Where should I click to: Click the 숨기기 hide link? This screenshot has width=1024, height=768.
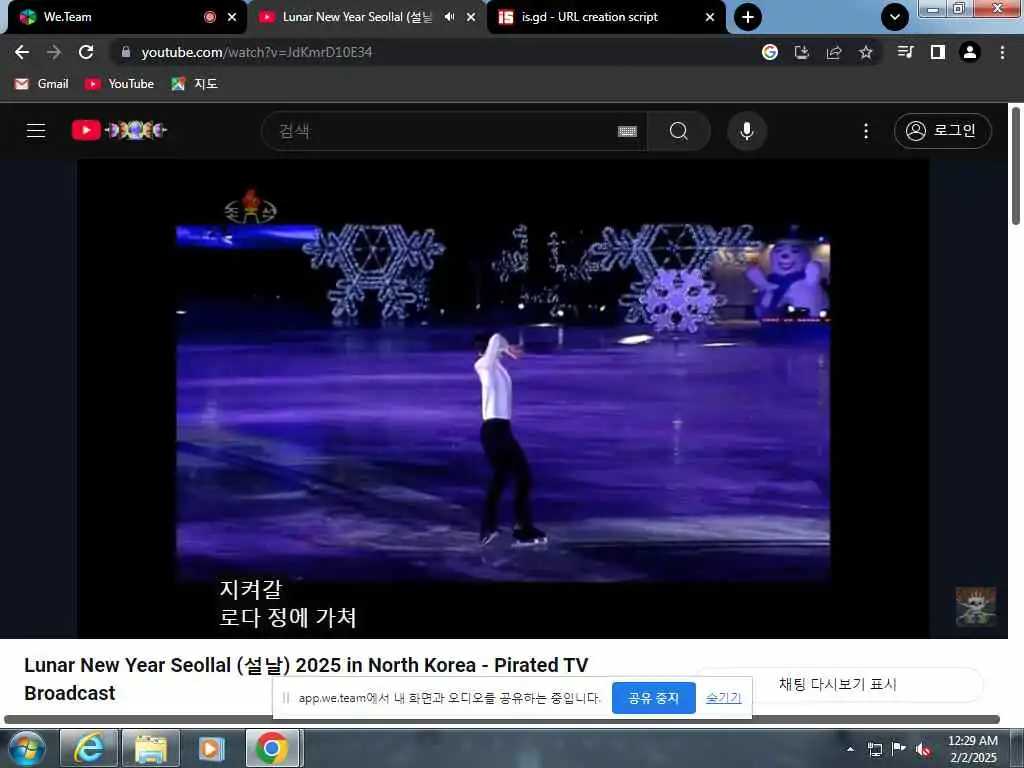(724, 698)
